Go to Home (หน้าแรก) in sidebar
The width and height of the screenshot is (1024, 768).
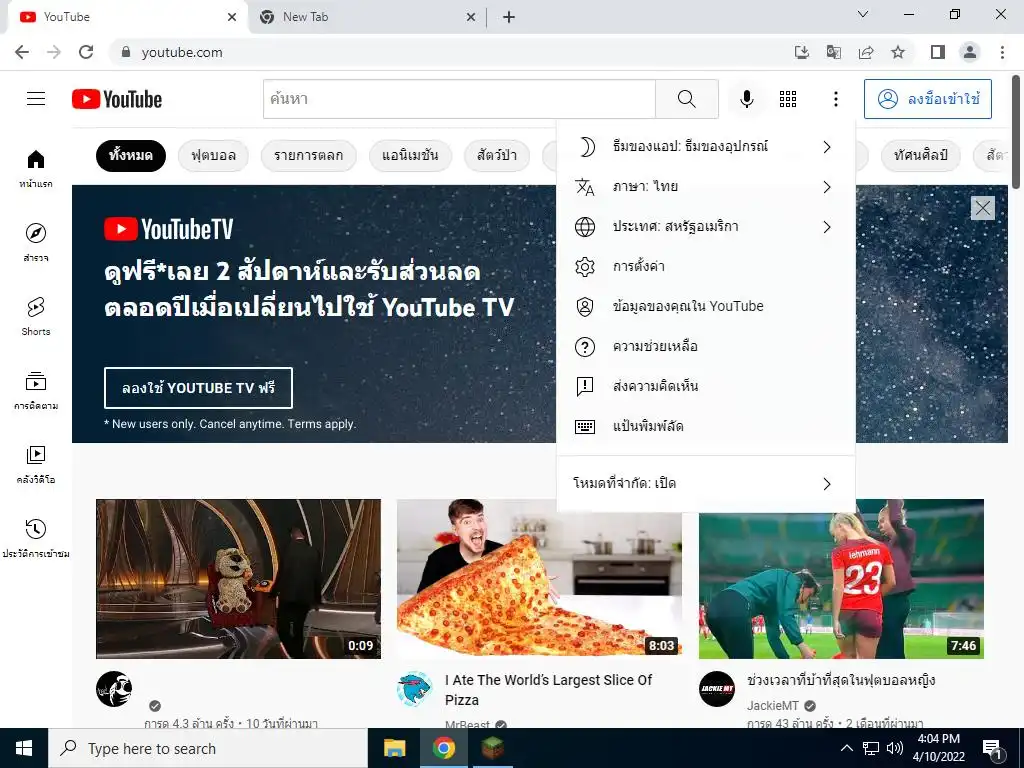[x=36, y=168]
